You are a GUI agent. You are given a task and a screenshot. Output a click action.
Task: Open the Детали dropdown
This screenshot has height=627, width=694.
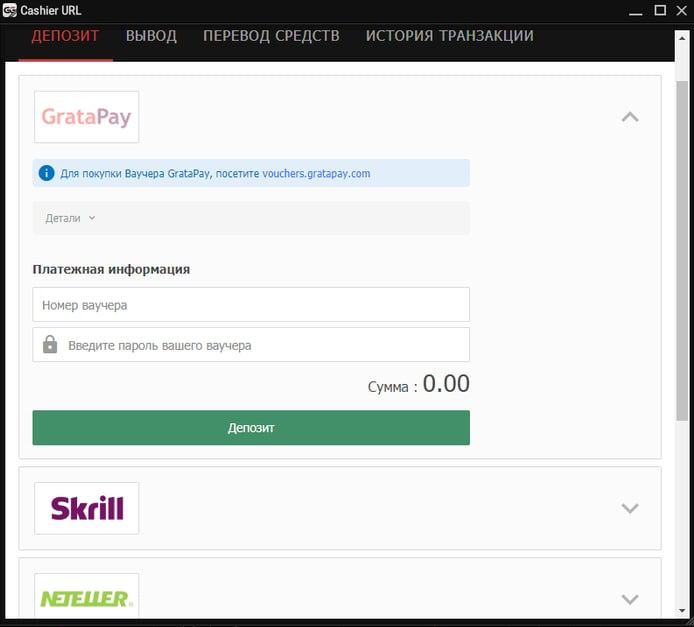(x=251, y=218)
